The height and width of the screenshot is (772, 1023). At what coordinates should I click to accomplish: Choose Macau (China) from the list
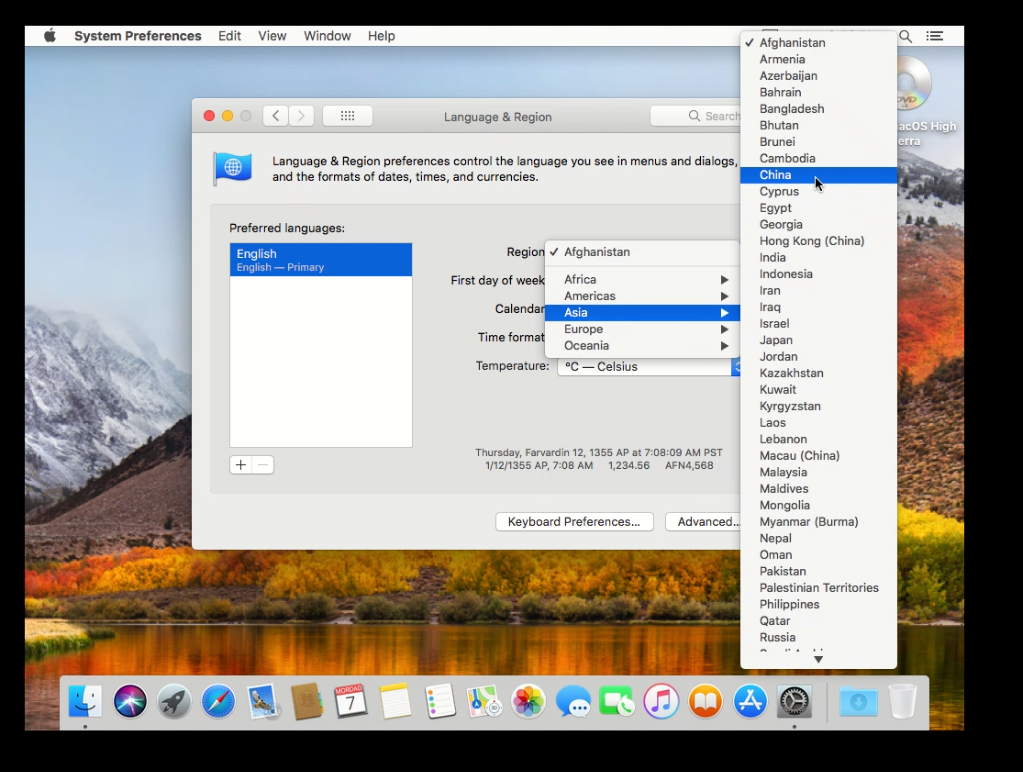coord(818,455)
